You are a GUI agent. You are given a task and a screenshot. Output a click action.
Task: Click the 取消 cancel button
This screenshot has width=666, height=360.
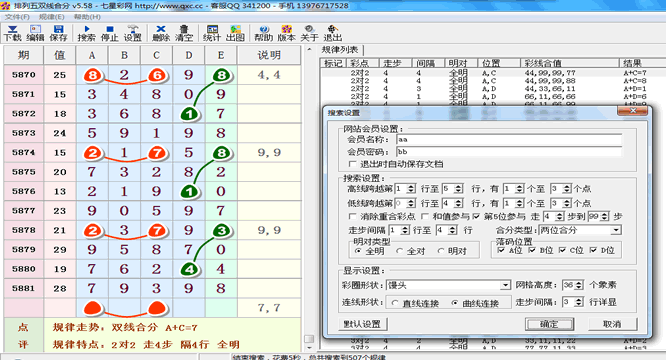click(x=612, y=324)
